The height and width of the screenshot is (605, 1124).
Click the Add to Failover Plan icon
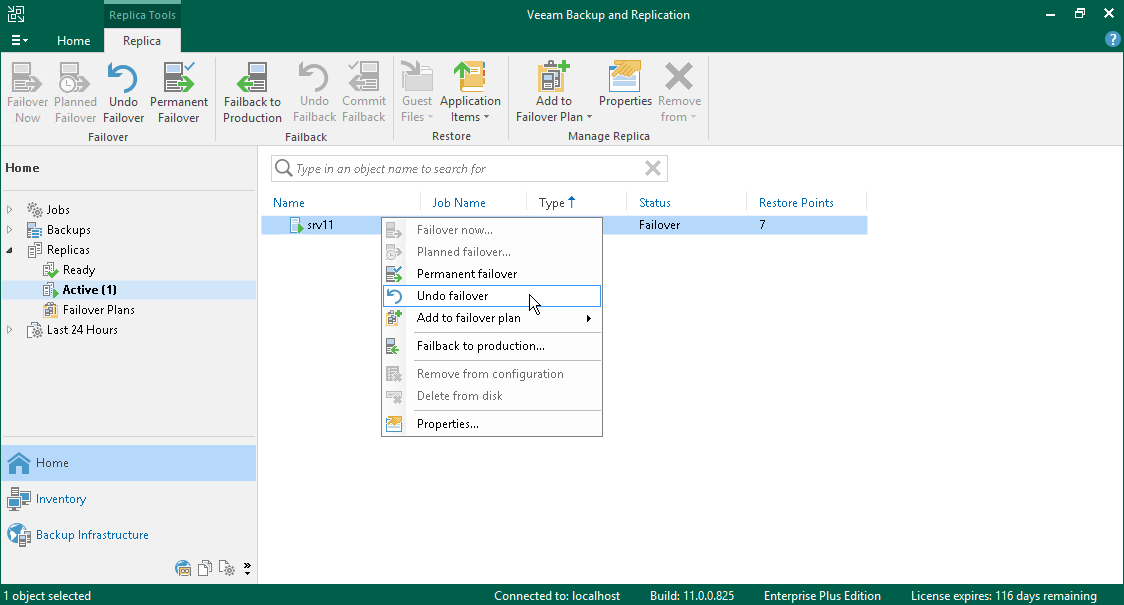pyautogui.click(x=554, y=92)
